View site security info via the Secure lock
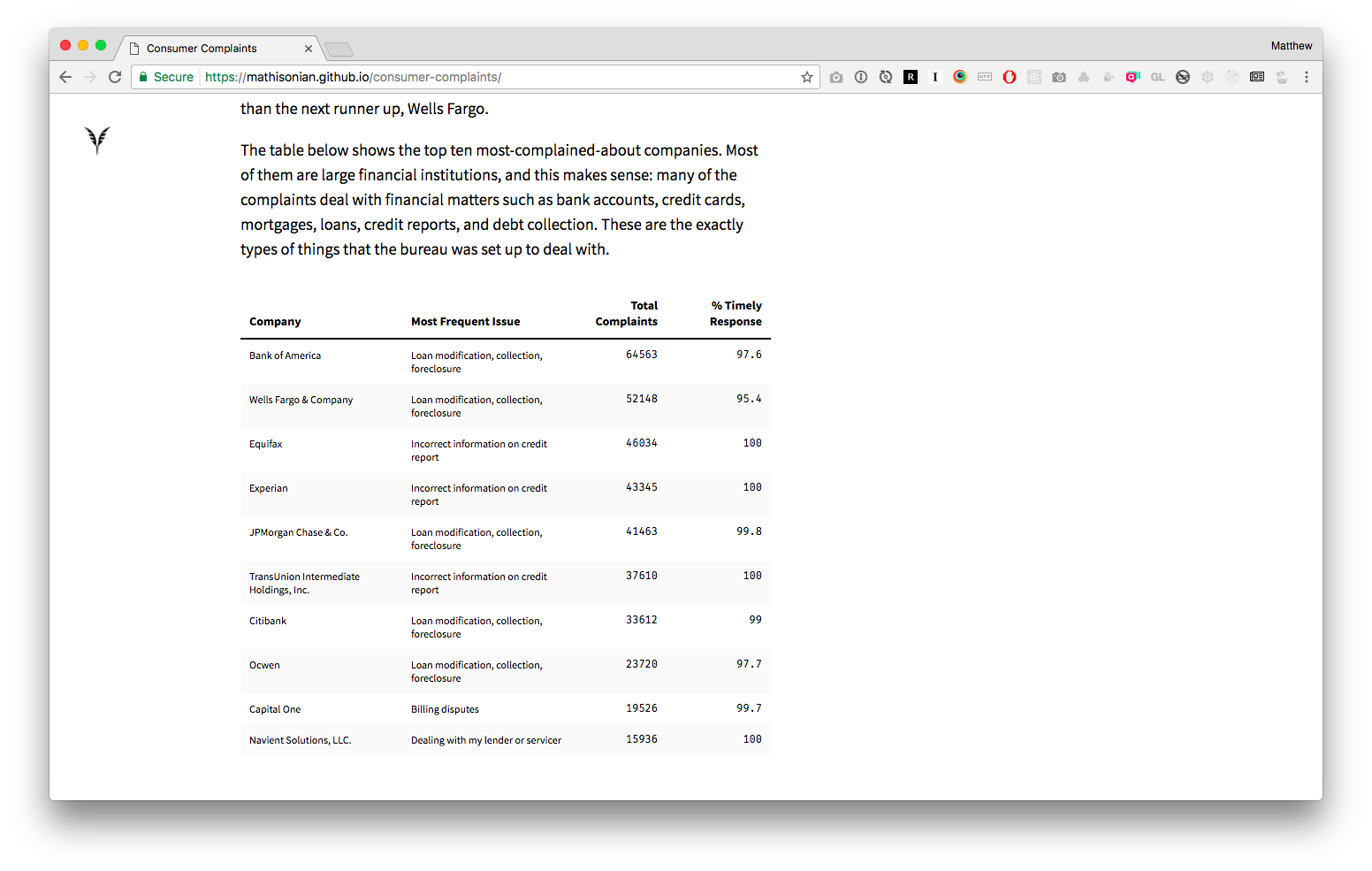The image size is (1372, 871). 166,77
